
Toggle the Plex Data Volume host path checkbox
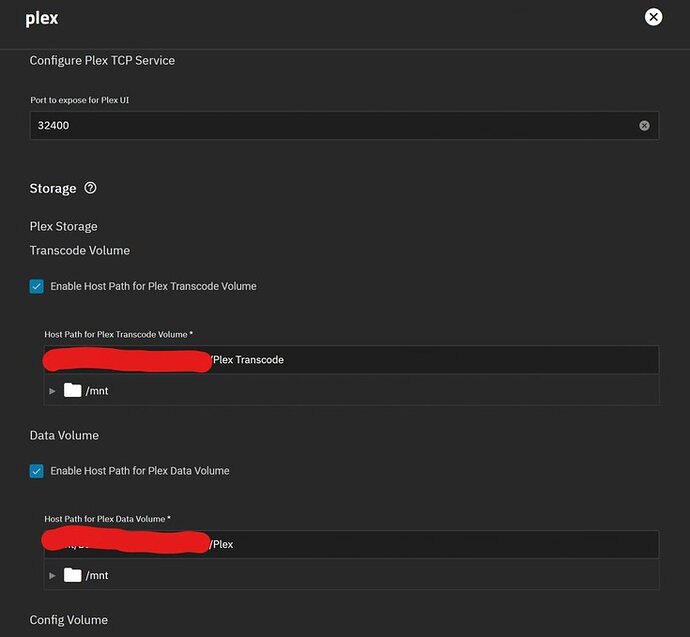[x=37, y=471]
